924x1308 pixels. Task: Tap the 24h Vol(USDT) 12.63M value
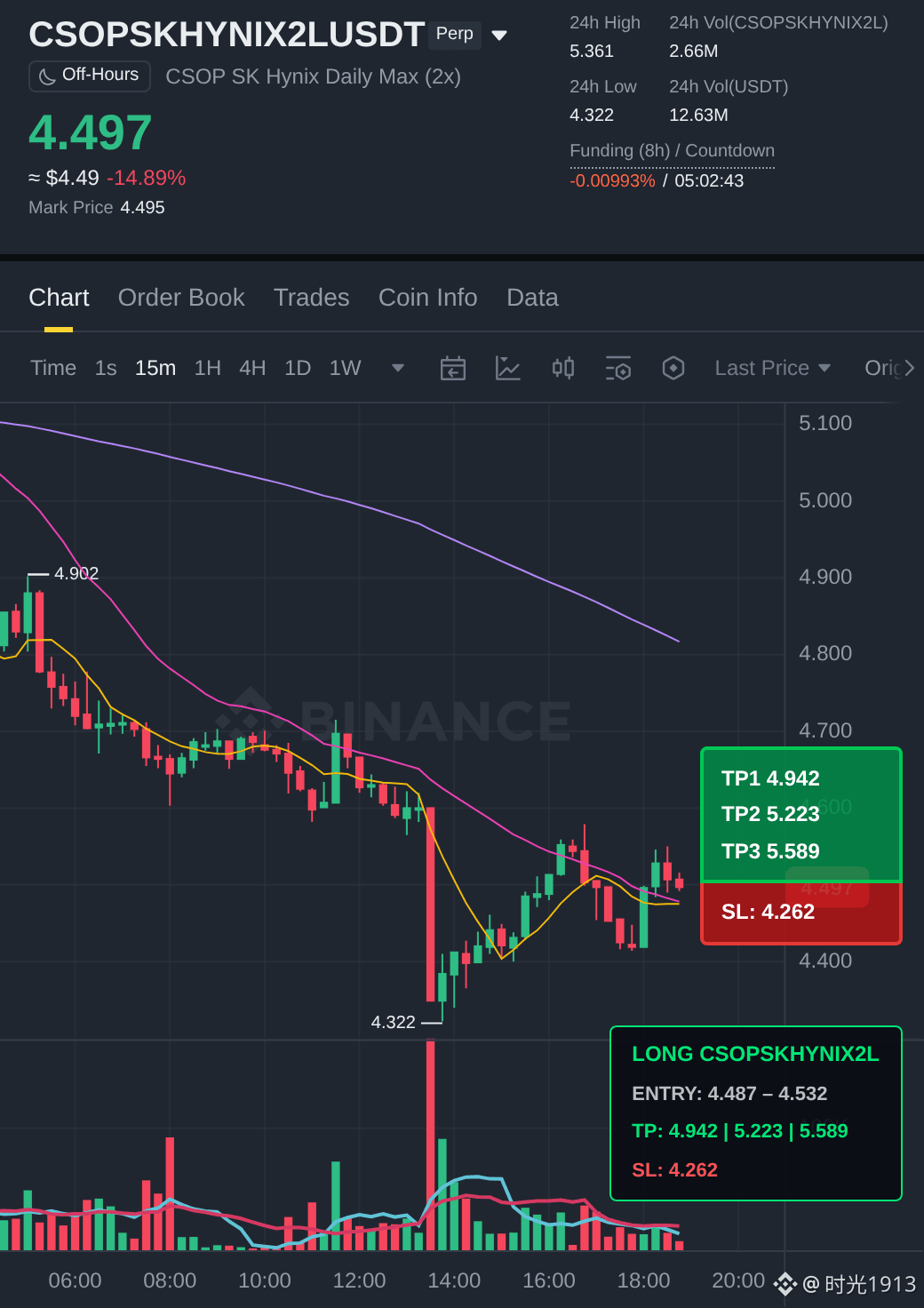tap(698, 115)
